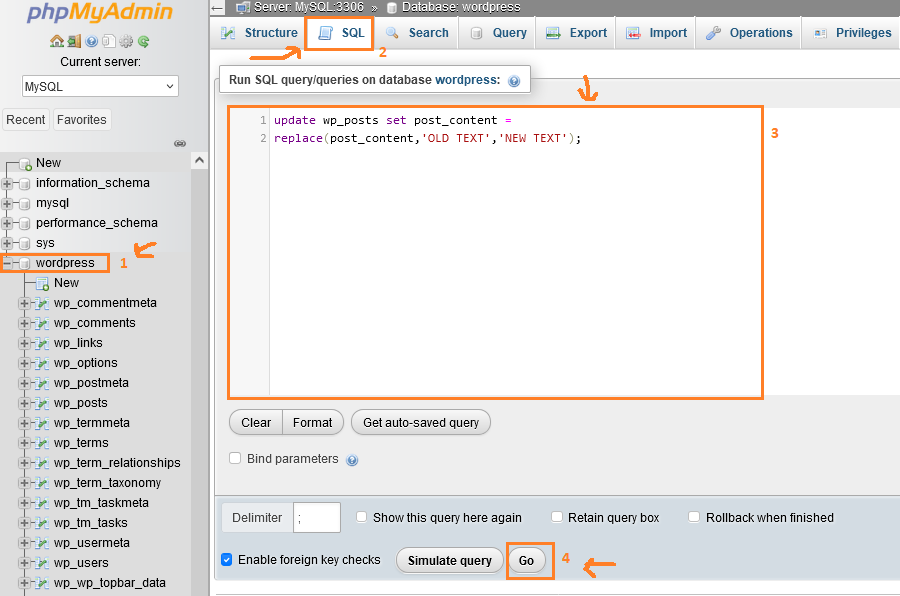This screenshot has height=596, width=900.
Task: Expand the sys database node
Action: (7, 243)
